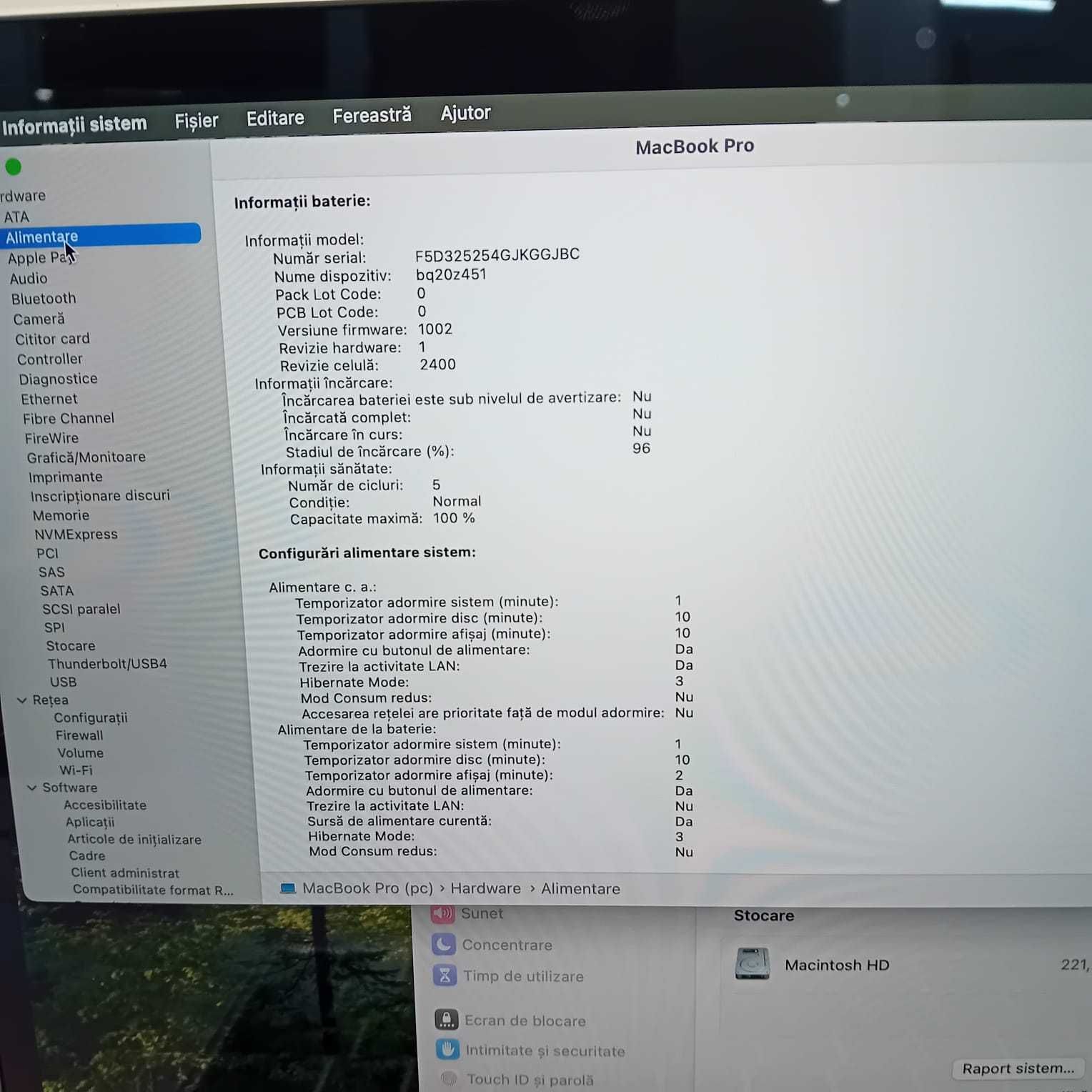
Task: Select SATA in the sidebar
Action: [56, 590]
